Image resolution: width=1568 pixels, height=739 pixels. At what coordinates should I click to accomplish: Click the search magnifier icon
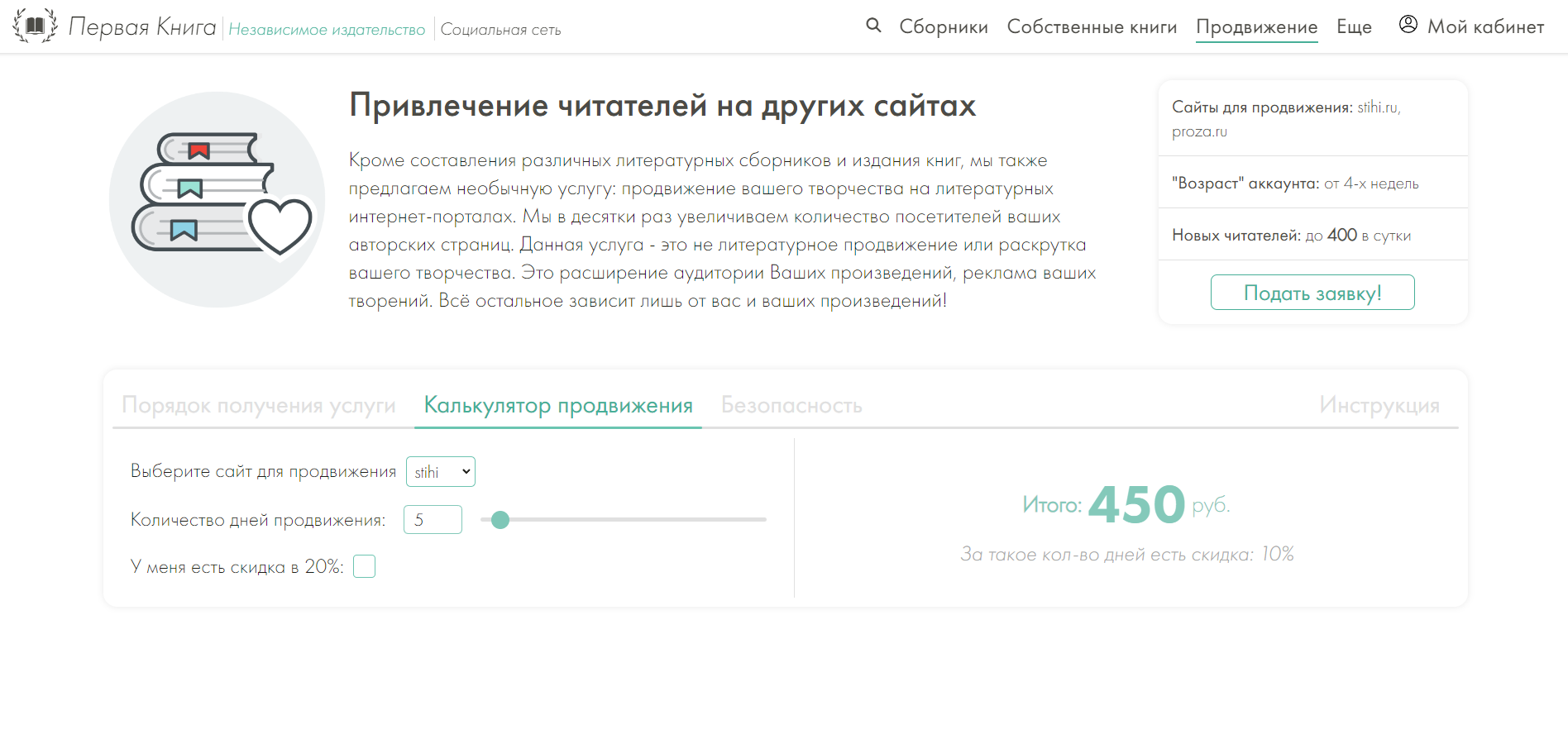(873, 26)
